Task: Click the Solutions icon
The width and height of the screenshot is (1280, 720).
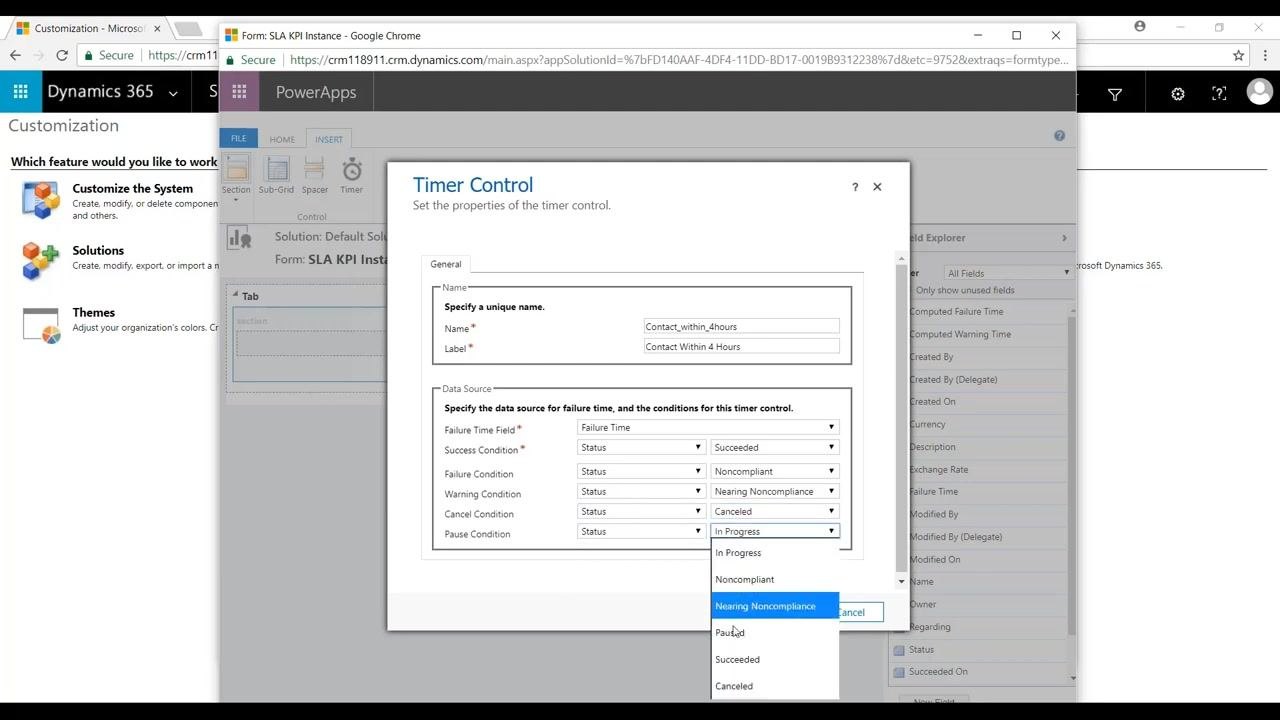Action: click(x=41, y=261)
